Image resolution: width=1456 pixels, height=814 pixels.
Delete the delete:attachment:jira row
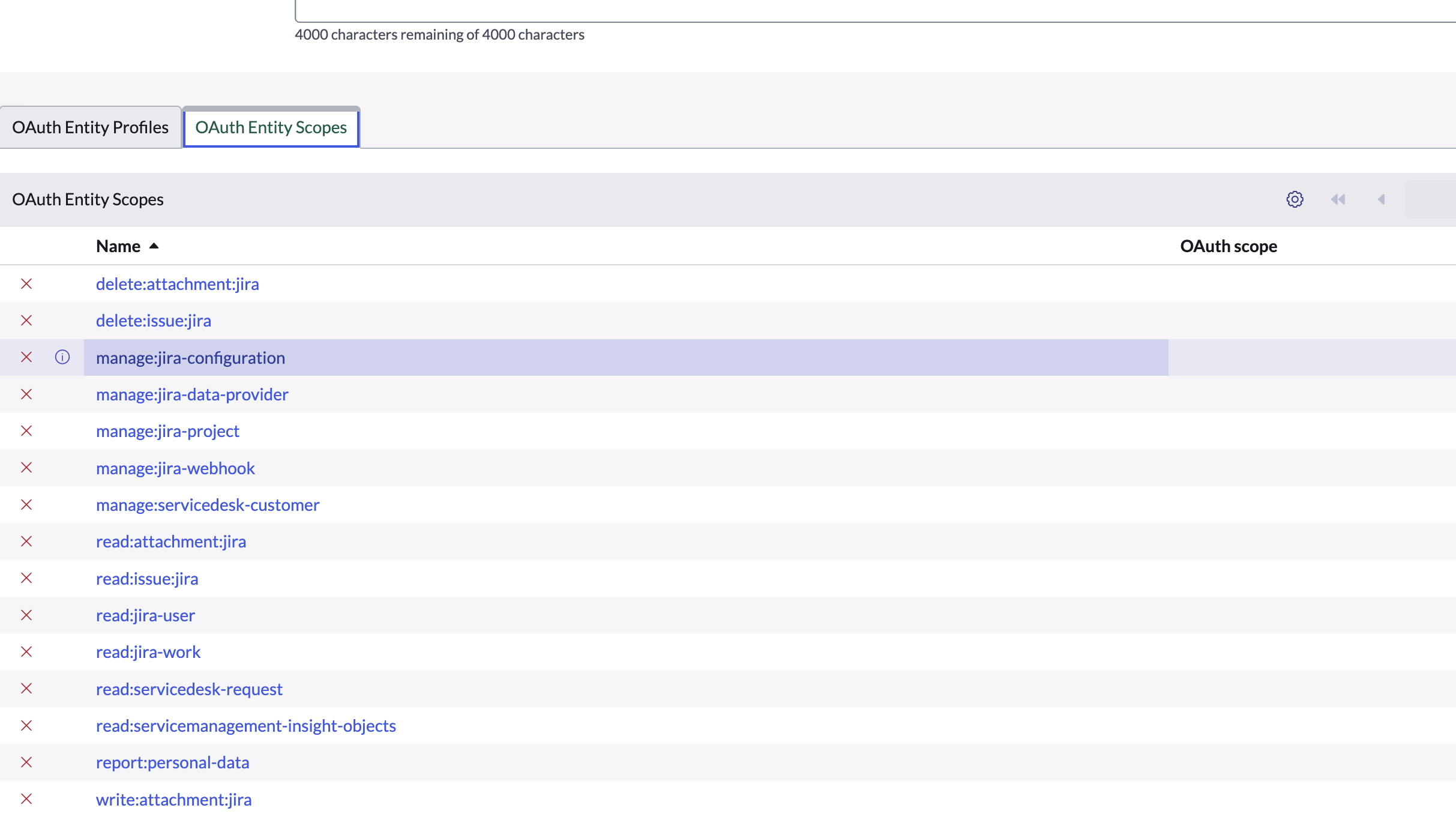pos(26,283)
